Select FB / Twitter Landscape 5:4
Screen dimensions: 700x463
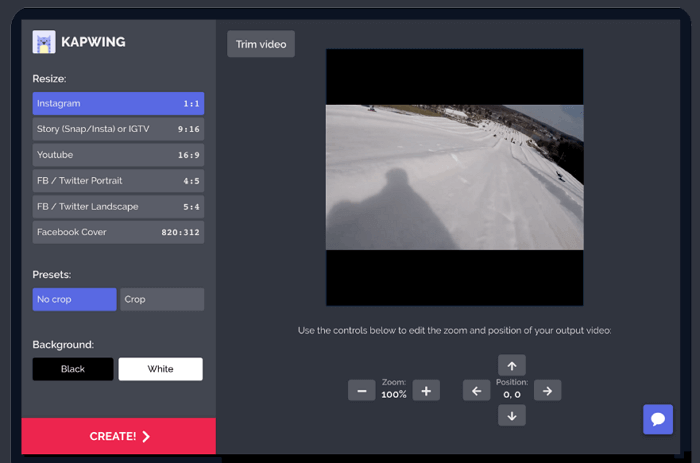[118, 206]
